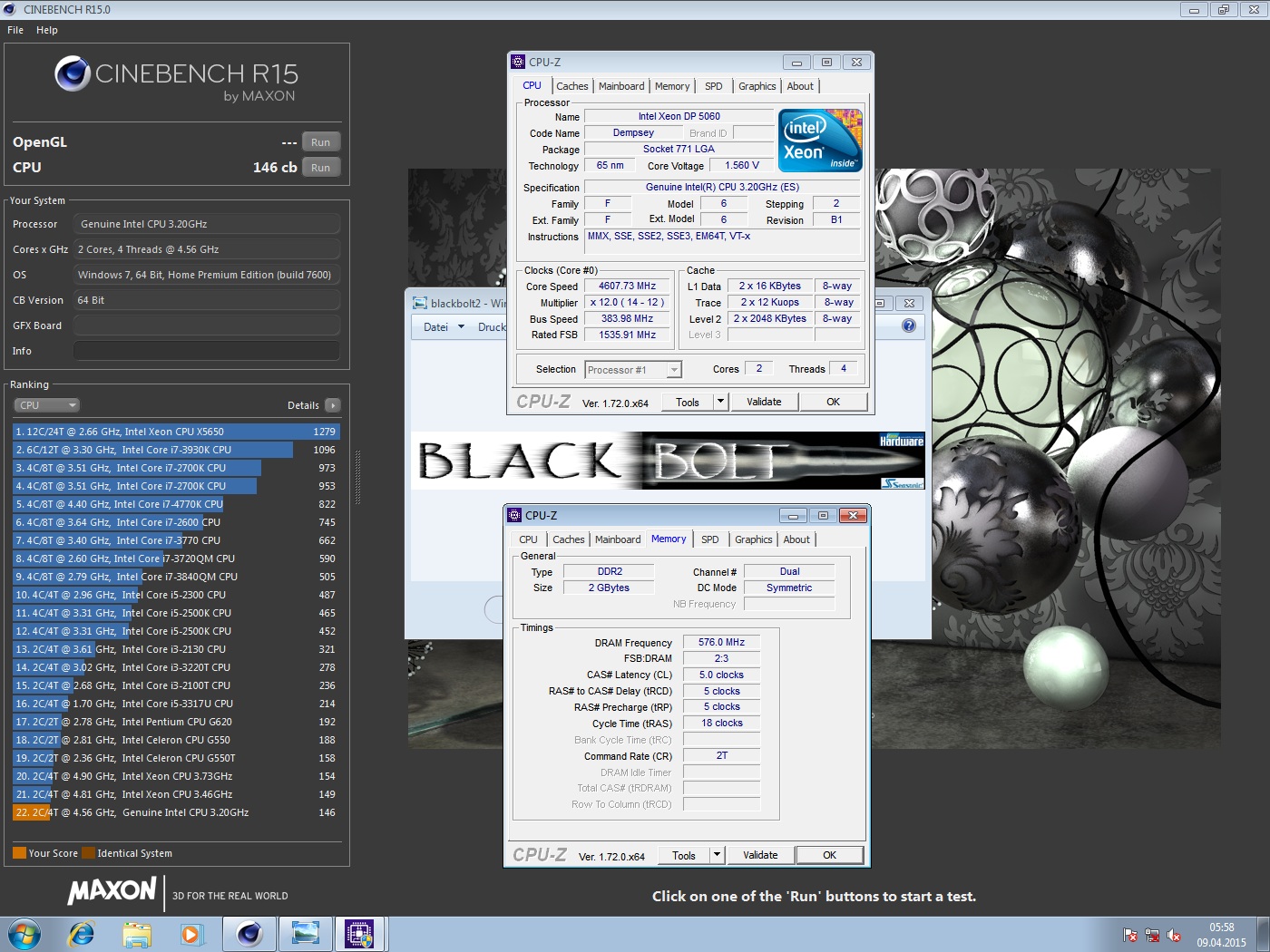Click upper CPU-Z window title icon
This screenshot has width=1270, height=952.
[518, 62]
